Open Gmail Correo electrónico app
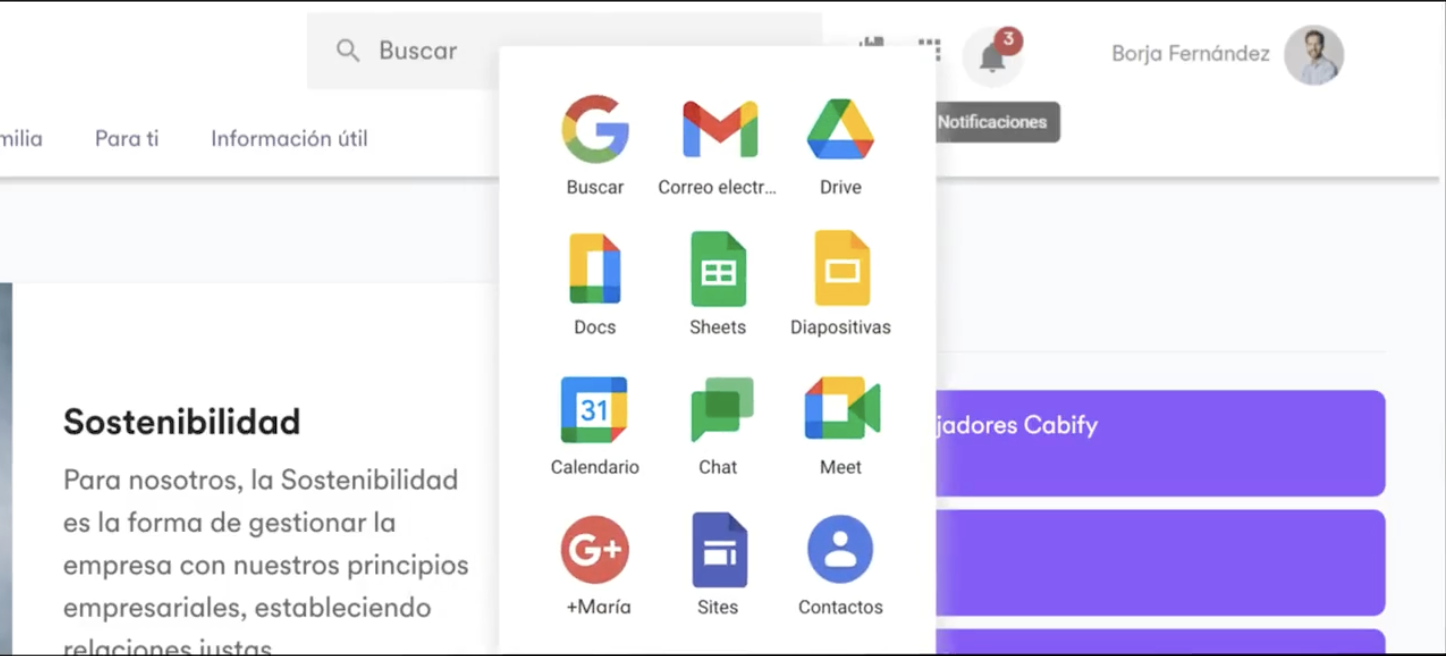 pos(719,129)
